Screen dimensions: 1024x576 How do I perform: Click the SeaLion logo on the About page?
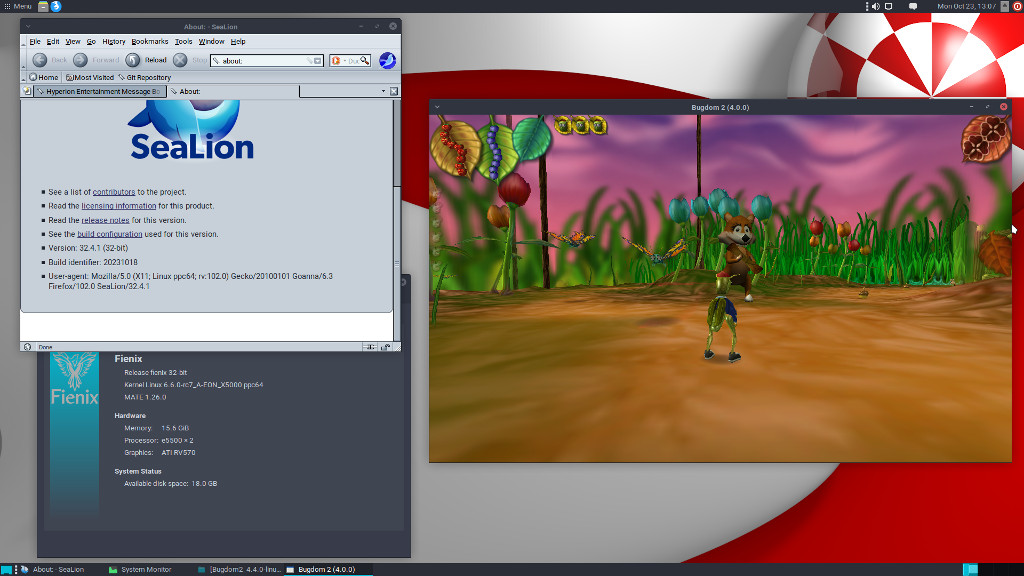pyautogui.click(x=192, y=130)
